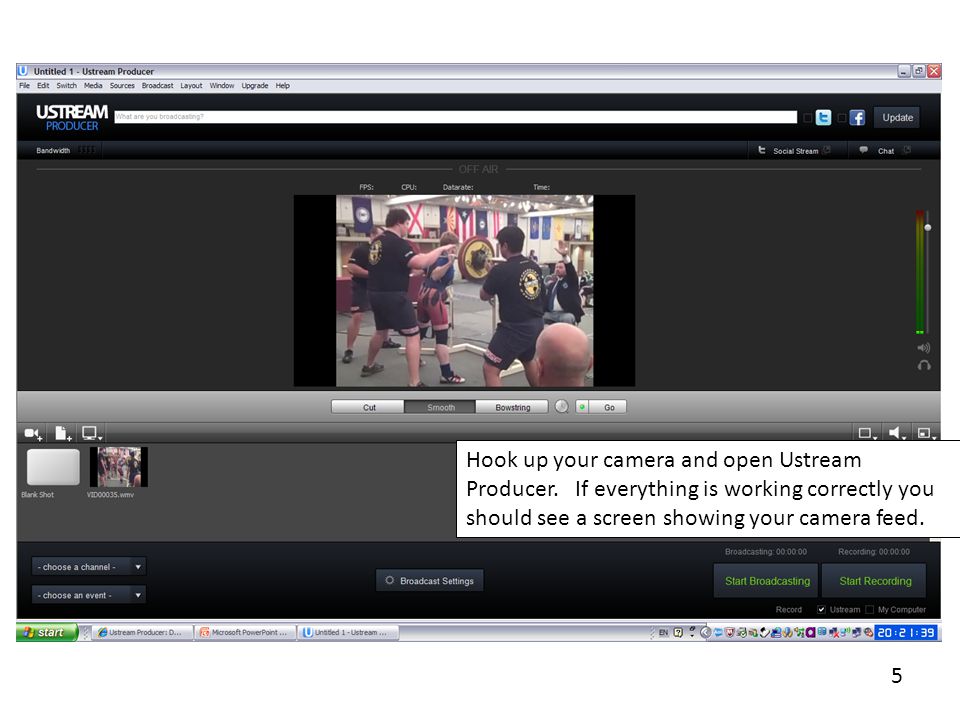Open the choose an event dropdown
This screenshot has width=960, height=720.
coord(89,595)
